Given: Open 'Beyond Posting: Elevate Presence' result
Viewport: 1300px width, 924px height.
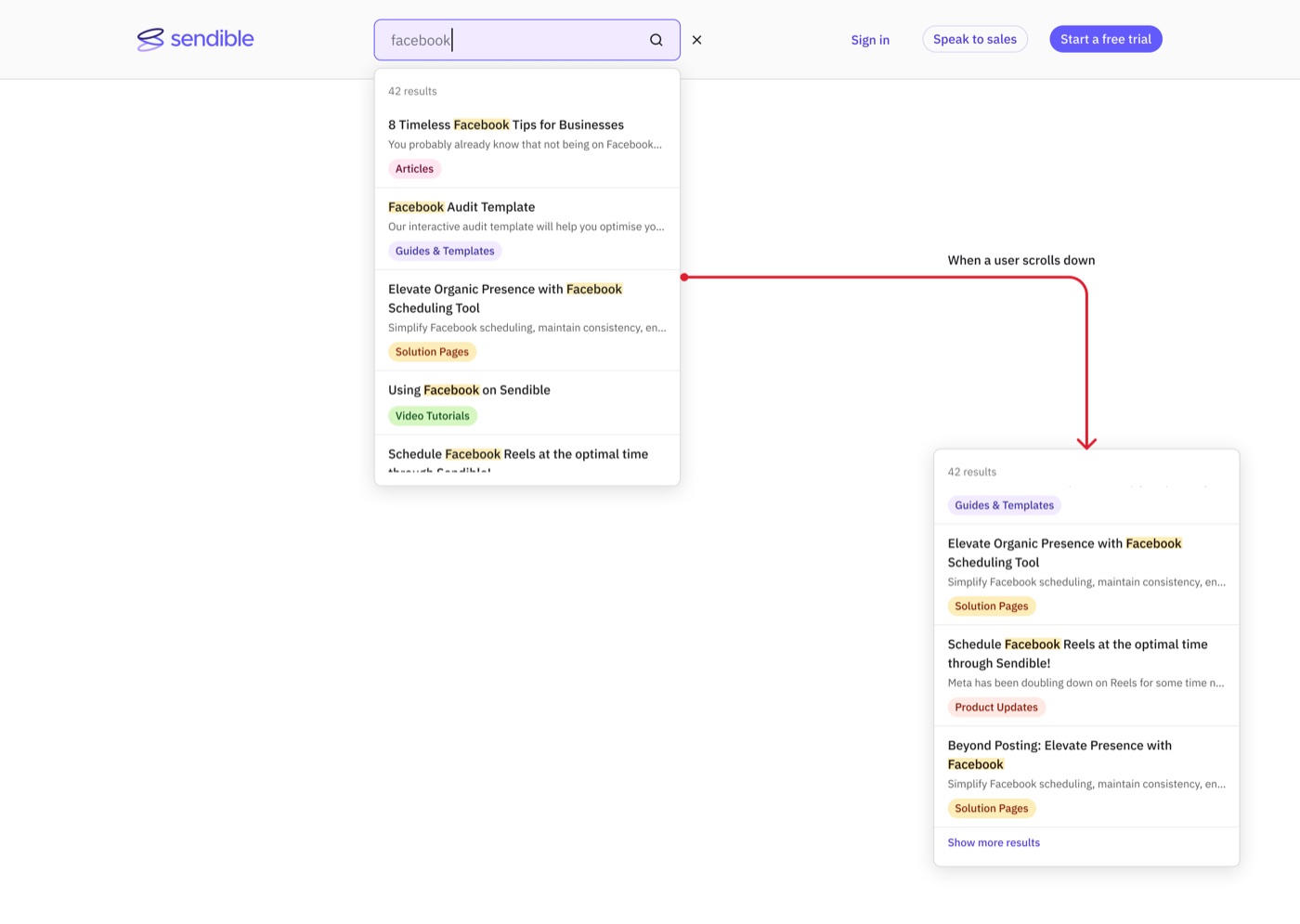Looking at the screenshot, I should [1059, 755].
